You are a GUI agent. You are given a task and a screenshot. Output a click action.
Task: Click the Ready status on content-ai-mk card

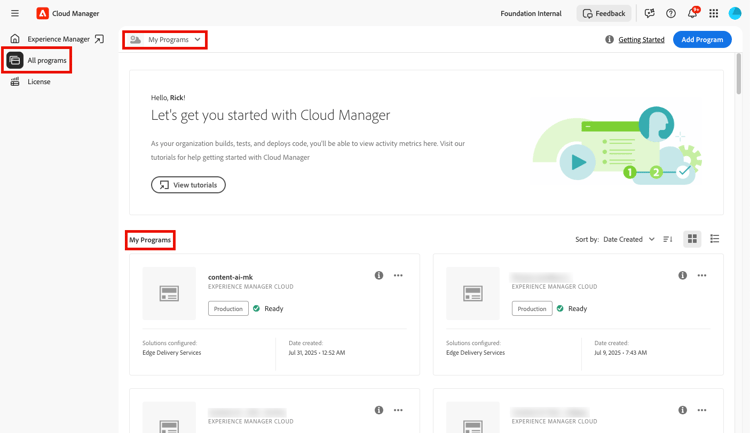[274, 309]
